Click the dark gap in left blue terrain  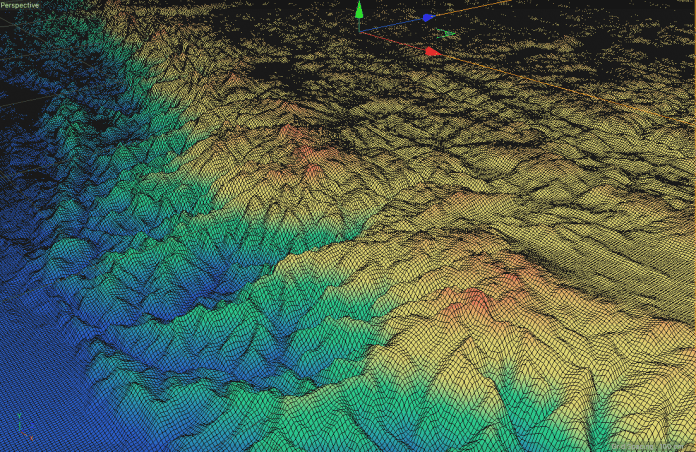point(100,125)
